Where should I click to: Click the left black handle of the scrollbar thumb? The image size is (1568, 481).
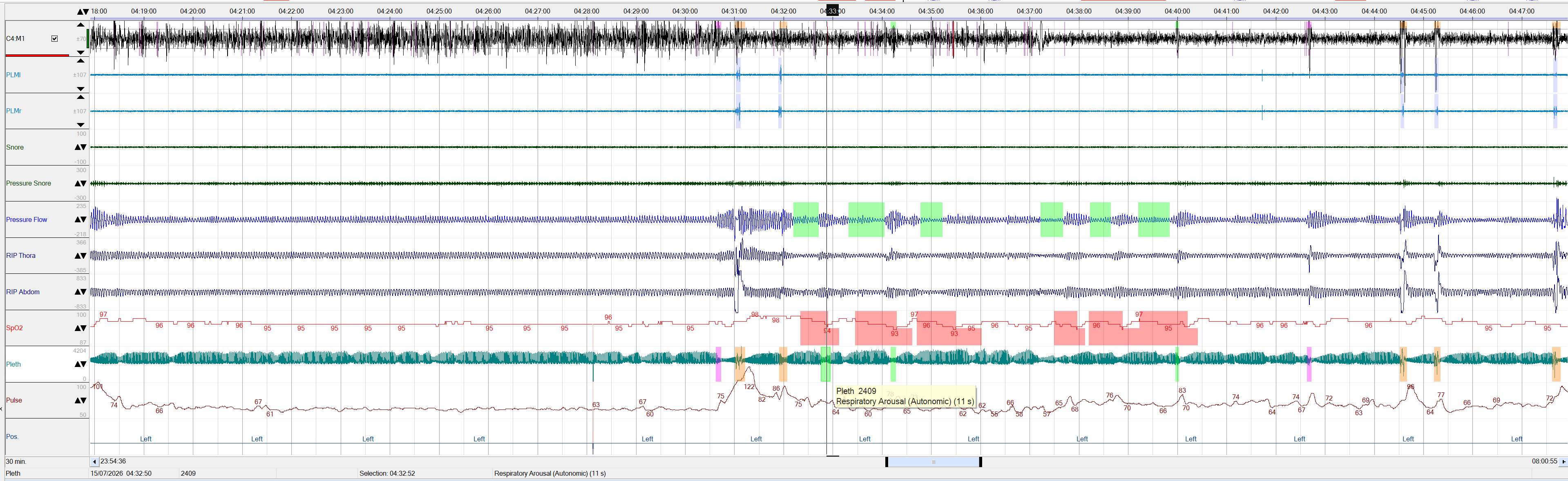pos(886,462)
